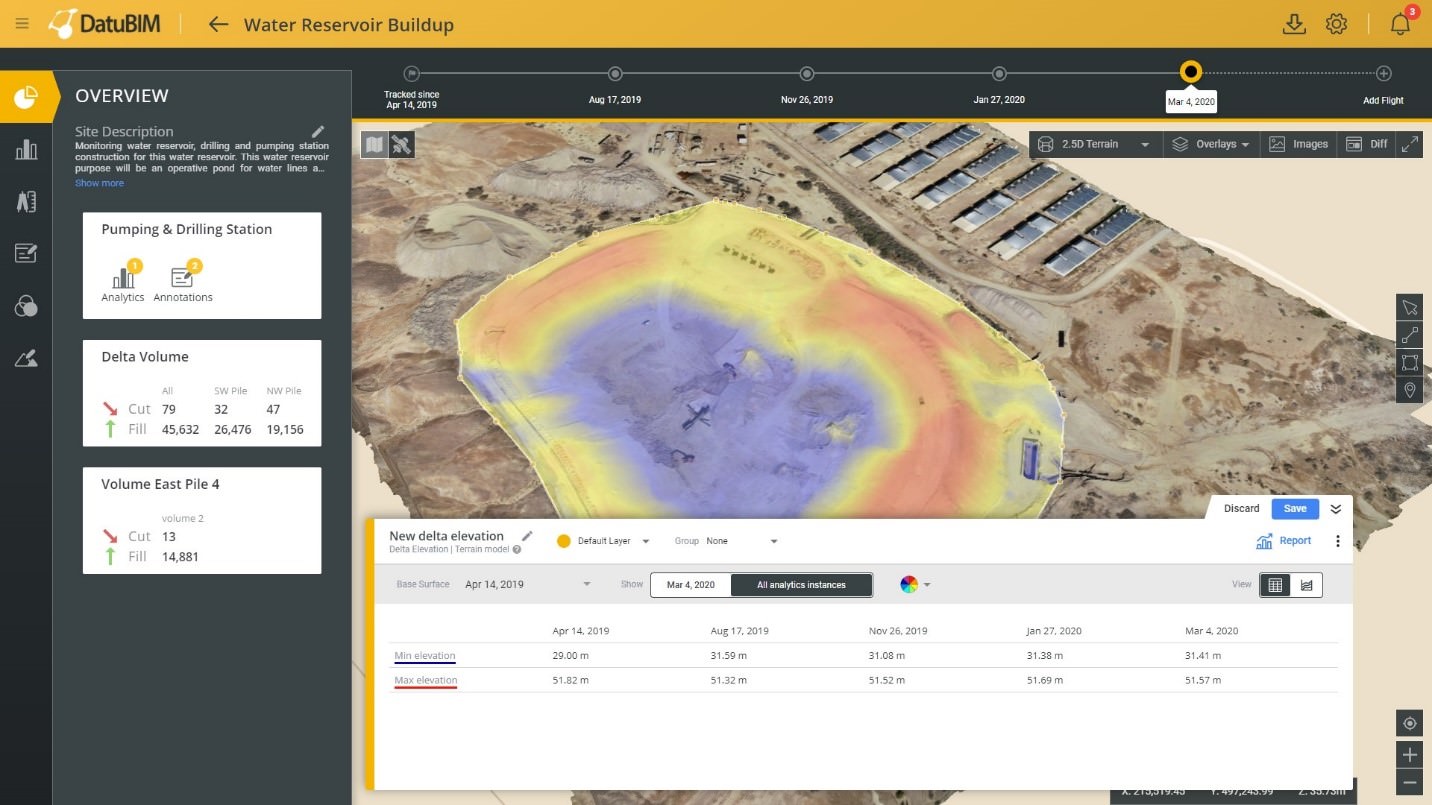Open the notifications bell
This screenshot has width=1432, height=805.
(1400, 25)
